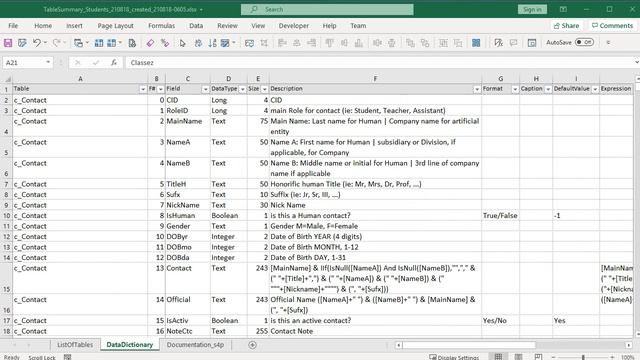This screenshot has height=360, width=640.
Task: Open the DataType column filter dropdown
Action: coord(242,89)
